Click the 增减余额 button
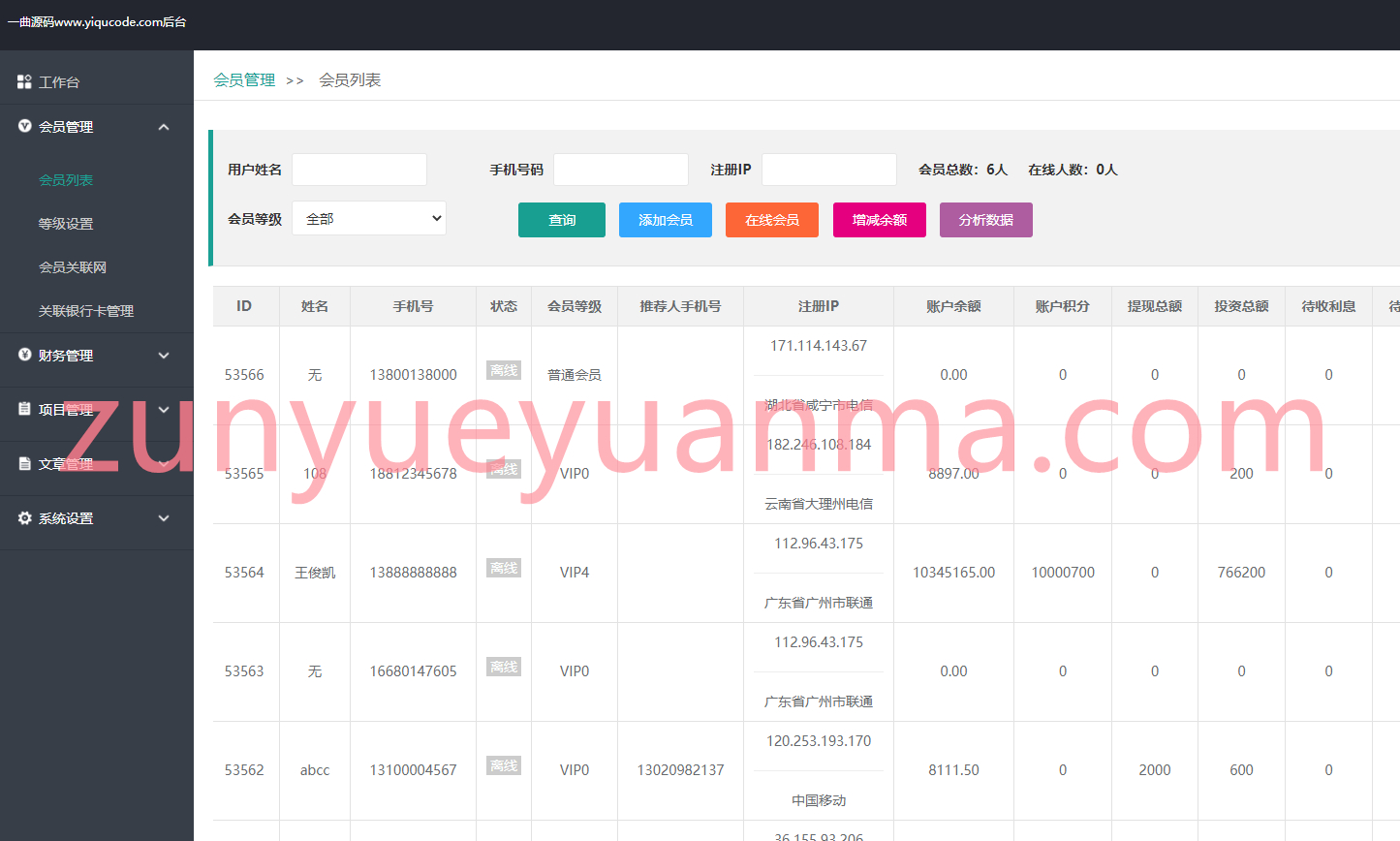The image size is (1400, 841). pyautogui.click(x=880, y=220)
